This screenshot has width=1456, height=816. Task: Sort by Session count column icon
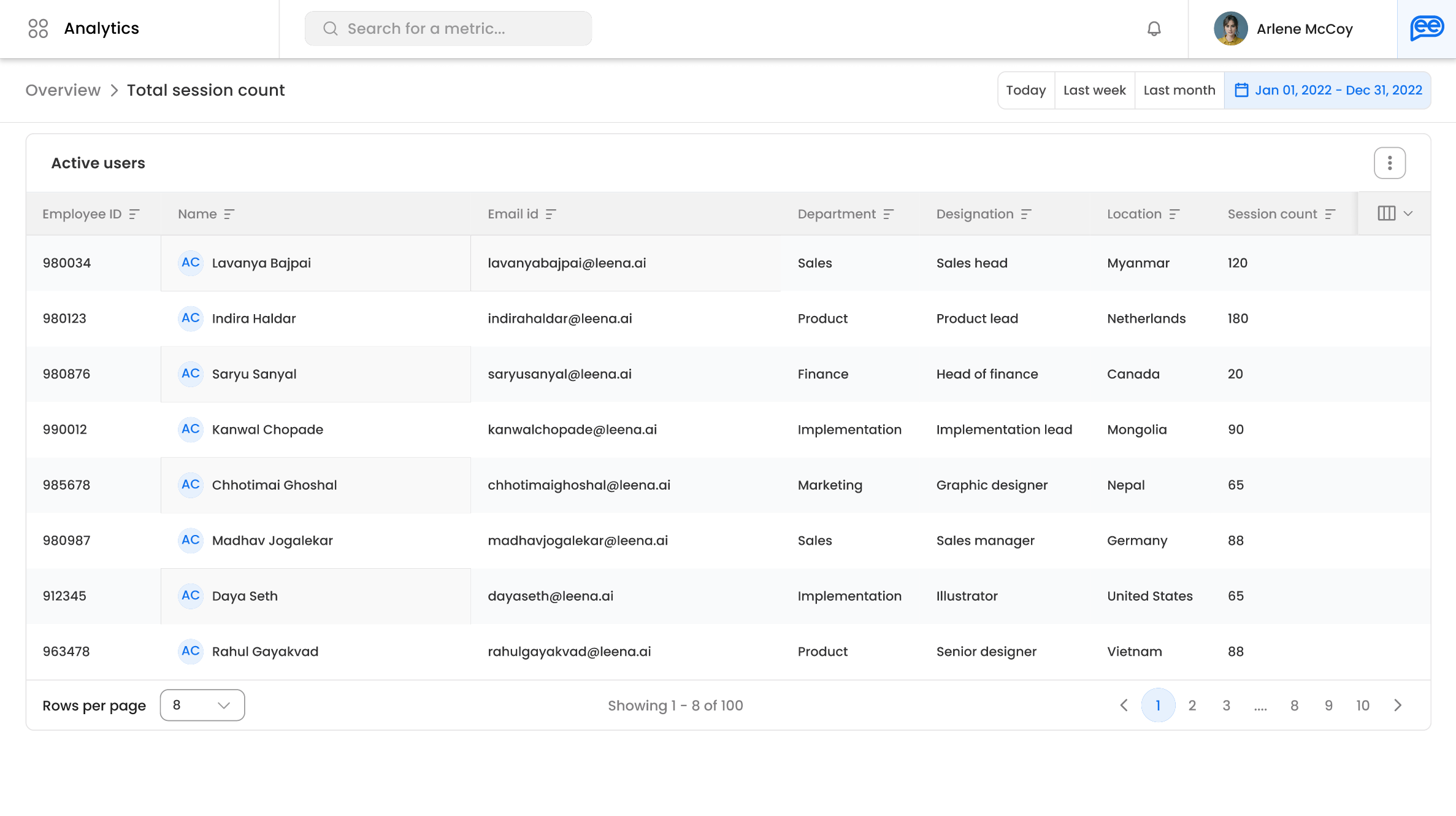(1330, 214)
